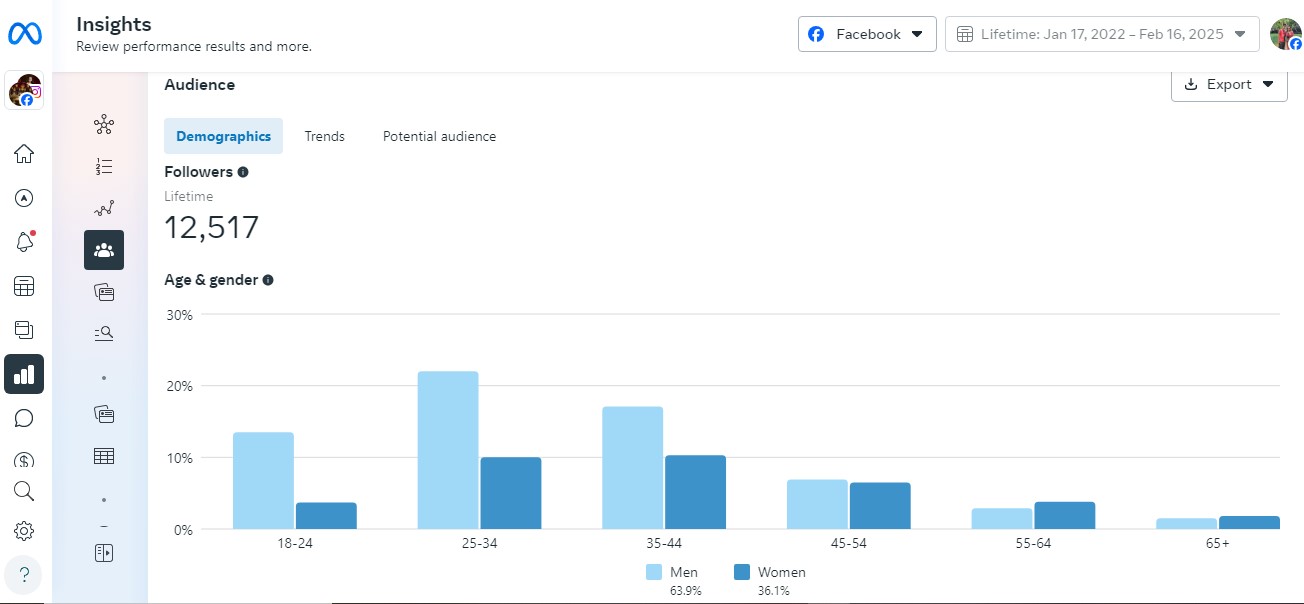This screenshot has height=604, width=1304.
Task: Click the Women legend swatch
Action: tap(742, 572)
